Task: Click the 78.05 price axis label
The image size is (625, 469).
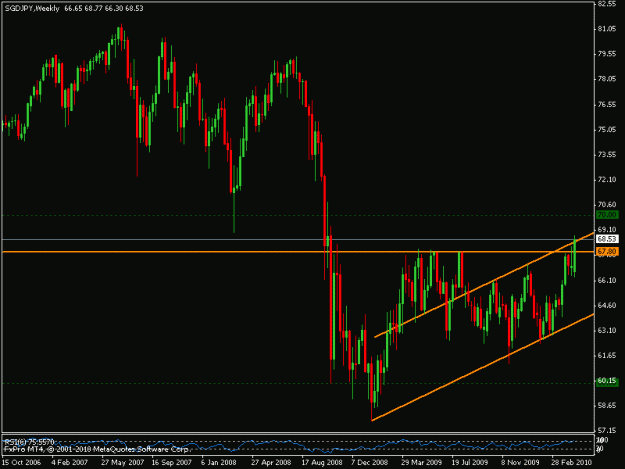Action: pos(607,79)
